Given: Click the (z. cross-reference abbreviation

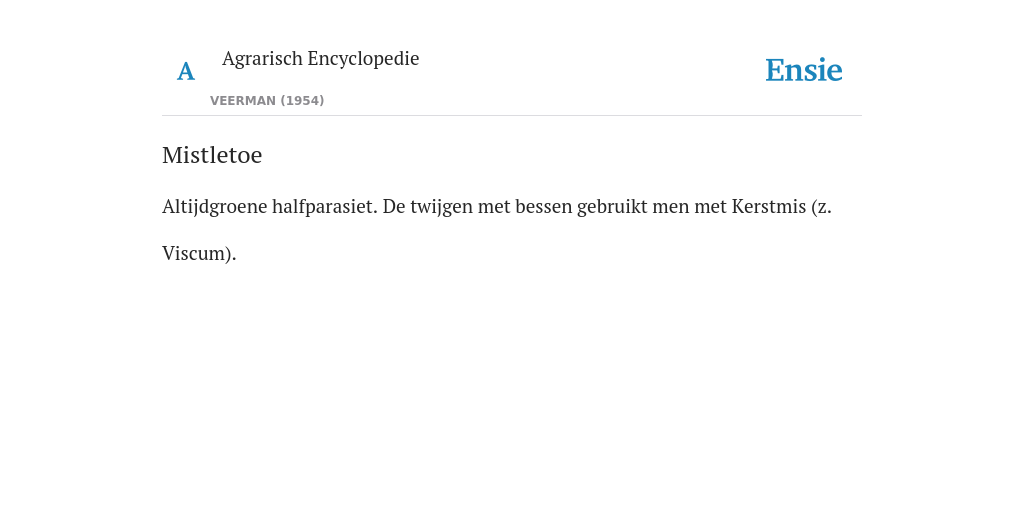Looking at the screenshot, I should pos(822,207).
